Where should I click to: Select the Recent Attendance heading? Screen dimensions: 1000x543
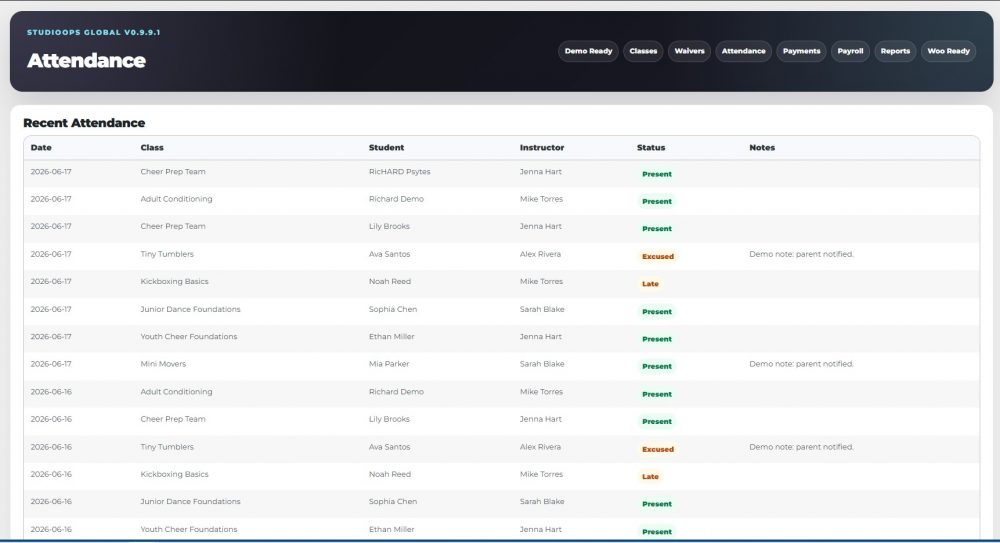tap(84, 123)
